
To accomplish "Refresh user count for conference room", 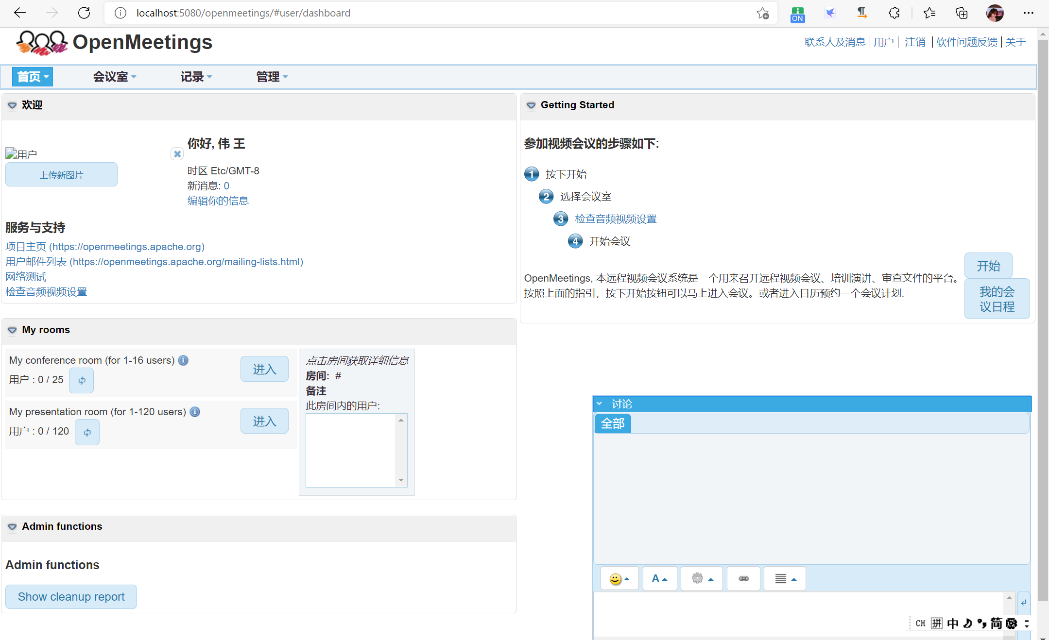I will 82,381.
